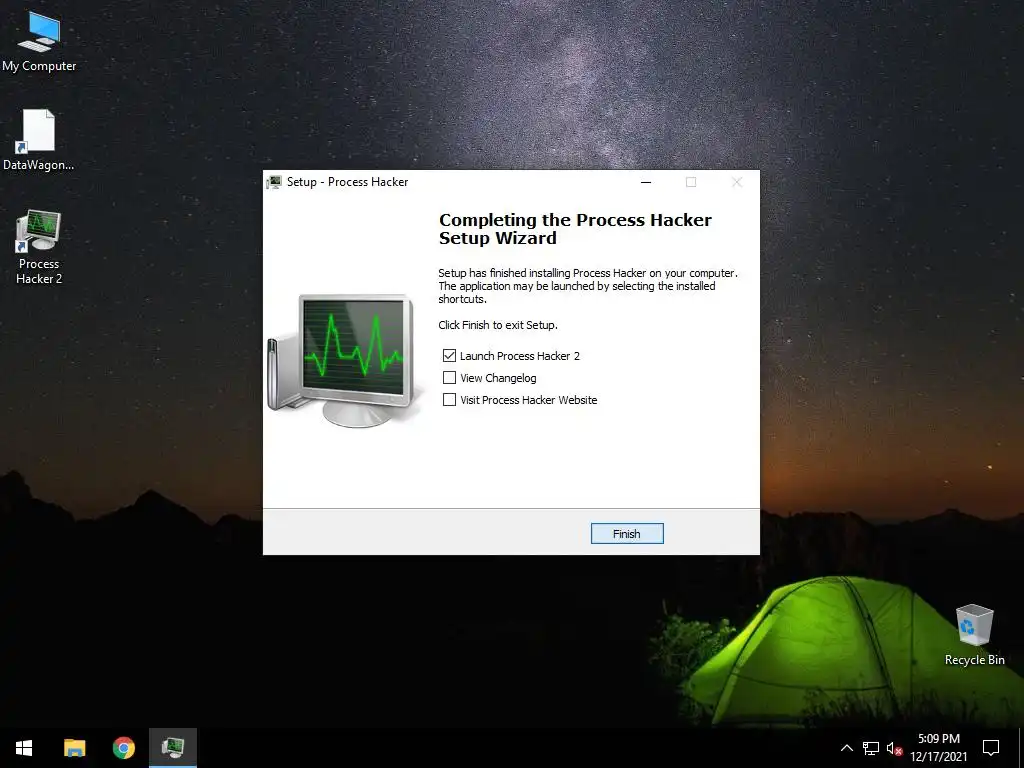Viewport: 1024px width, 768px height.
Task: Open the network status tray icon
Action: (x=871, y=748)
